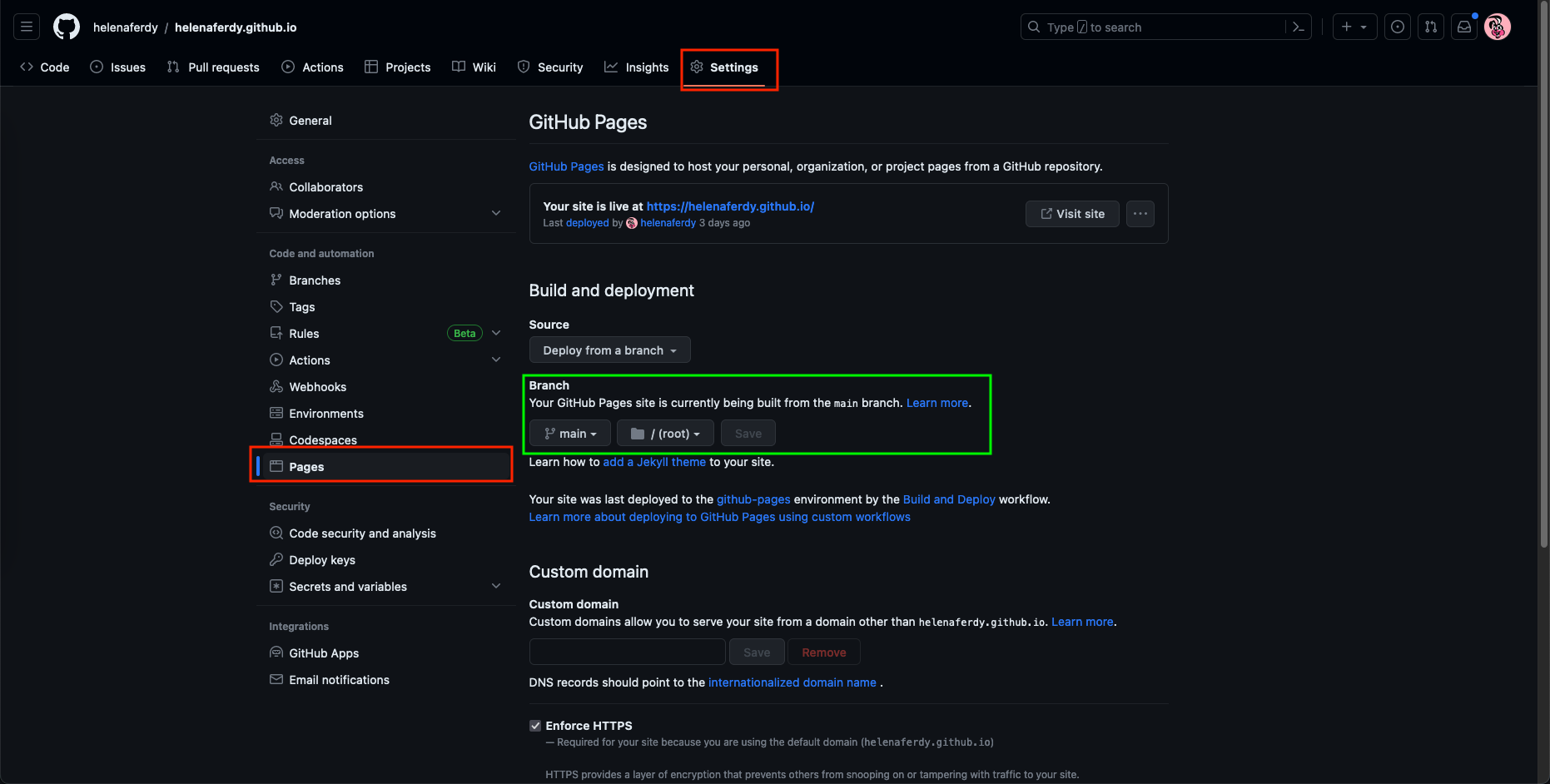This screenshot has width=1550, height=784.
Task: Expand the Moderation options section
Action: coord(496,214)
